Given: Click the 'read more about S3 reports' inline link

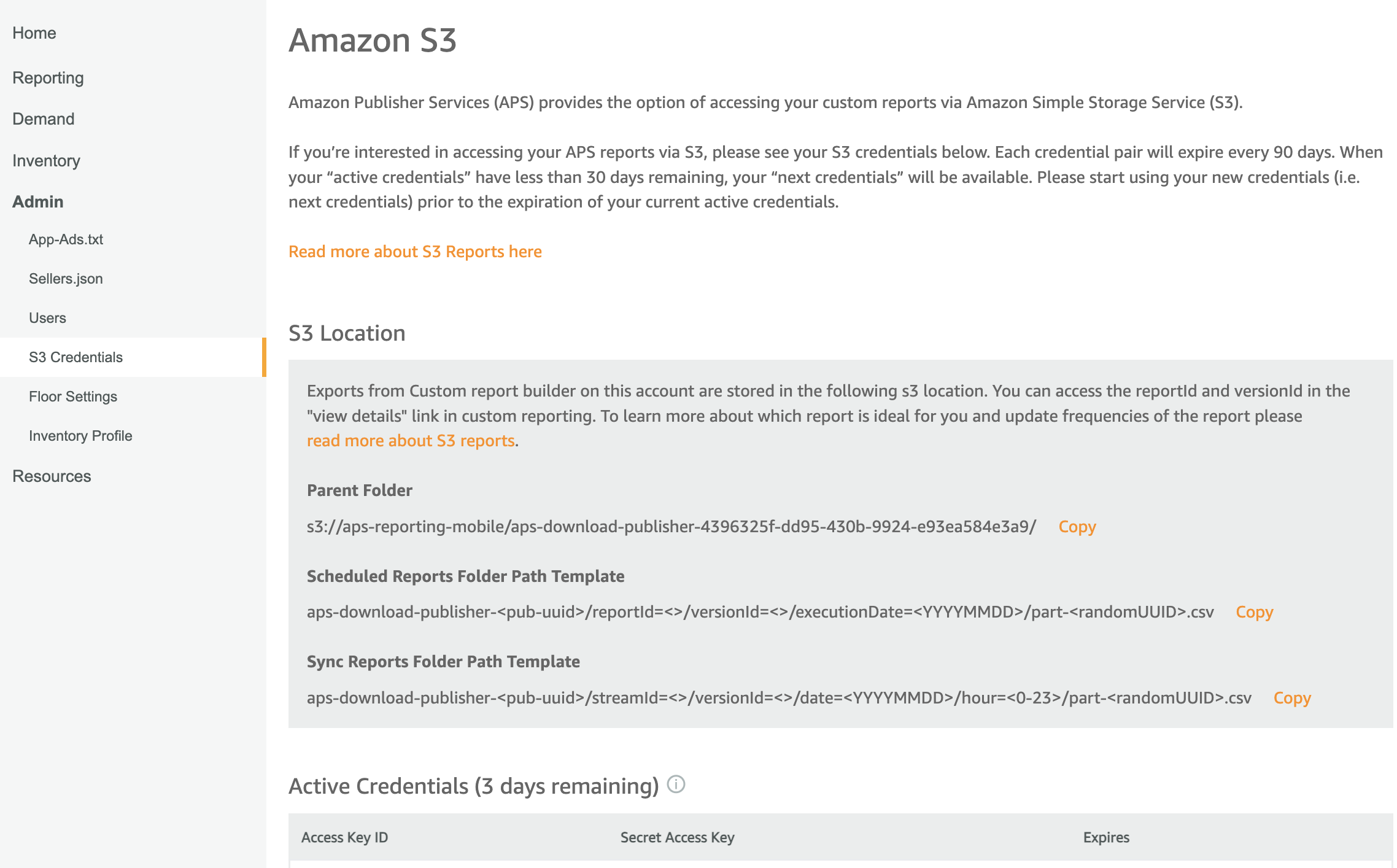Looking at the screenshot, I should pyautogui.click(x=411, y=441).
